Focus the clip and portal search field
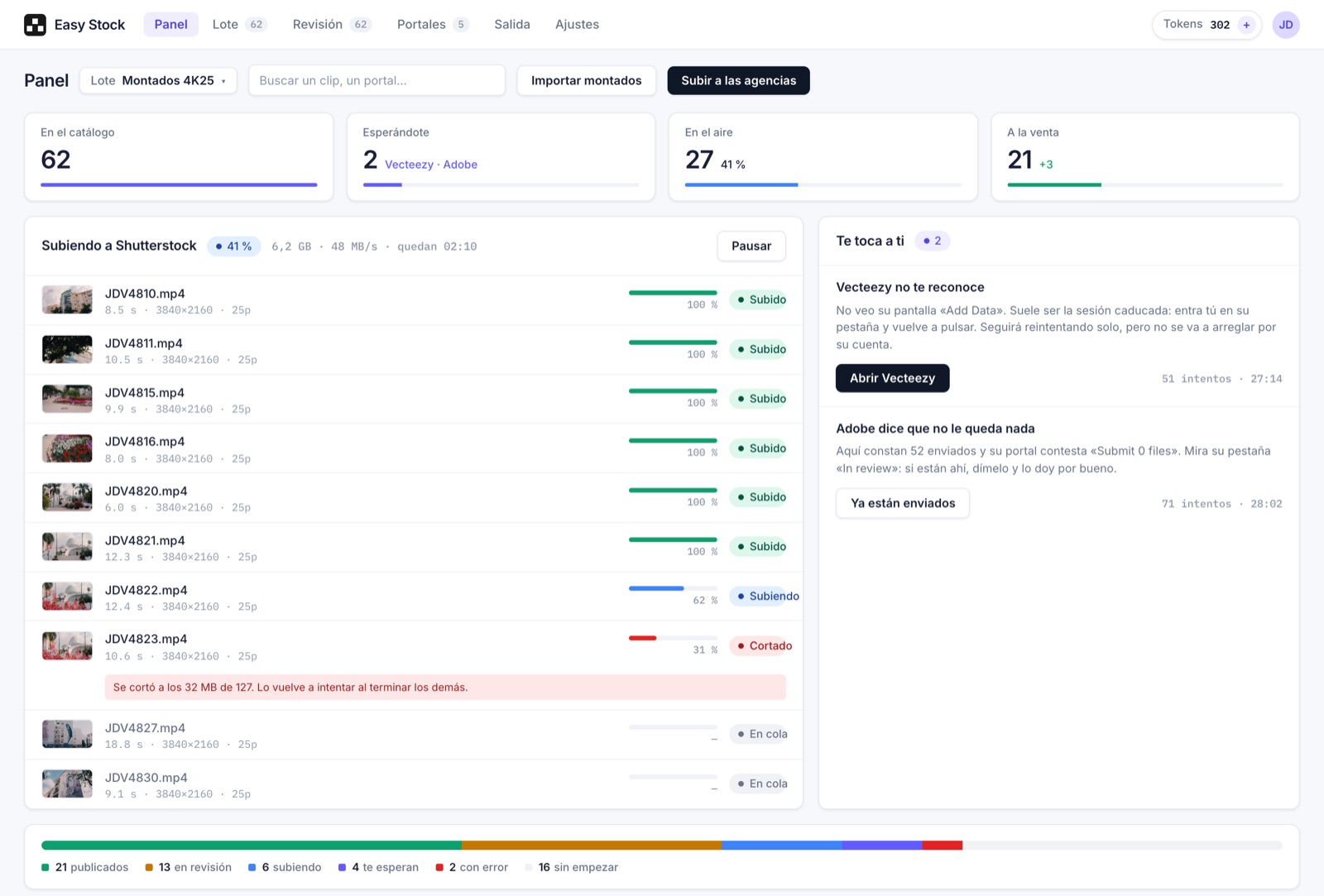This screenshot has width=1324, height=896. [x=377, y=80]
